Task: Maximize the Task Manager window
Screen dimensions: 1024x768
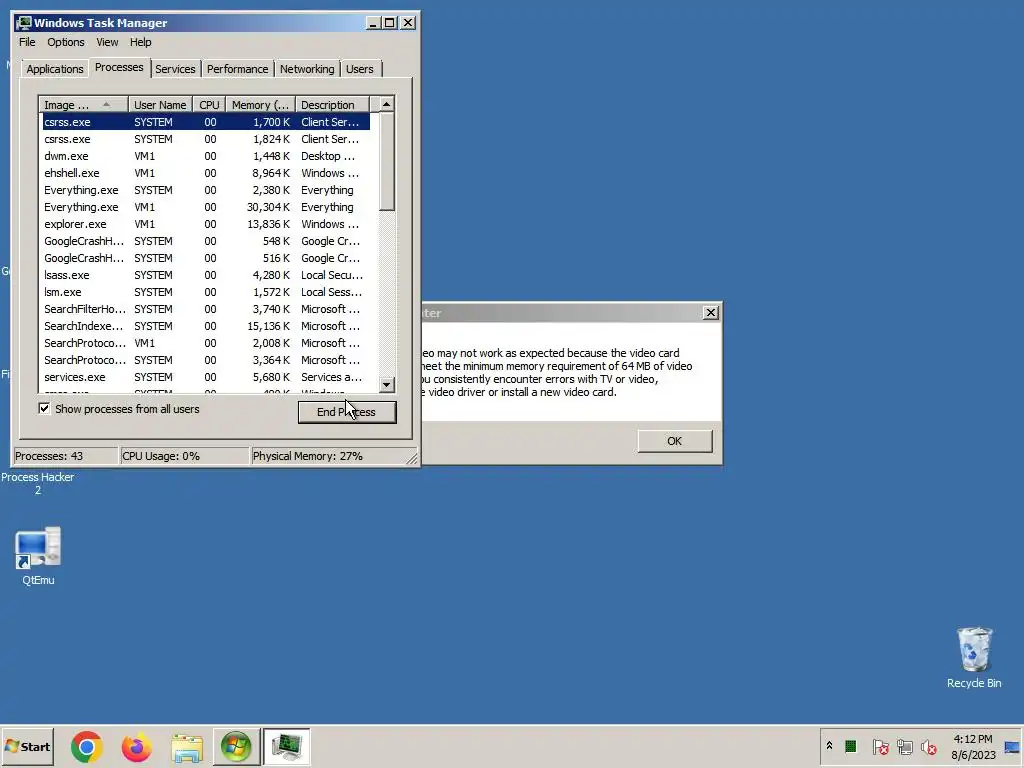Action: point(390,23)
